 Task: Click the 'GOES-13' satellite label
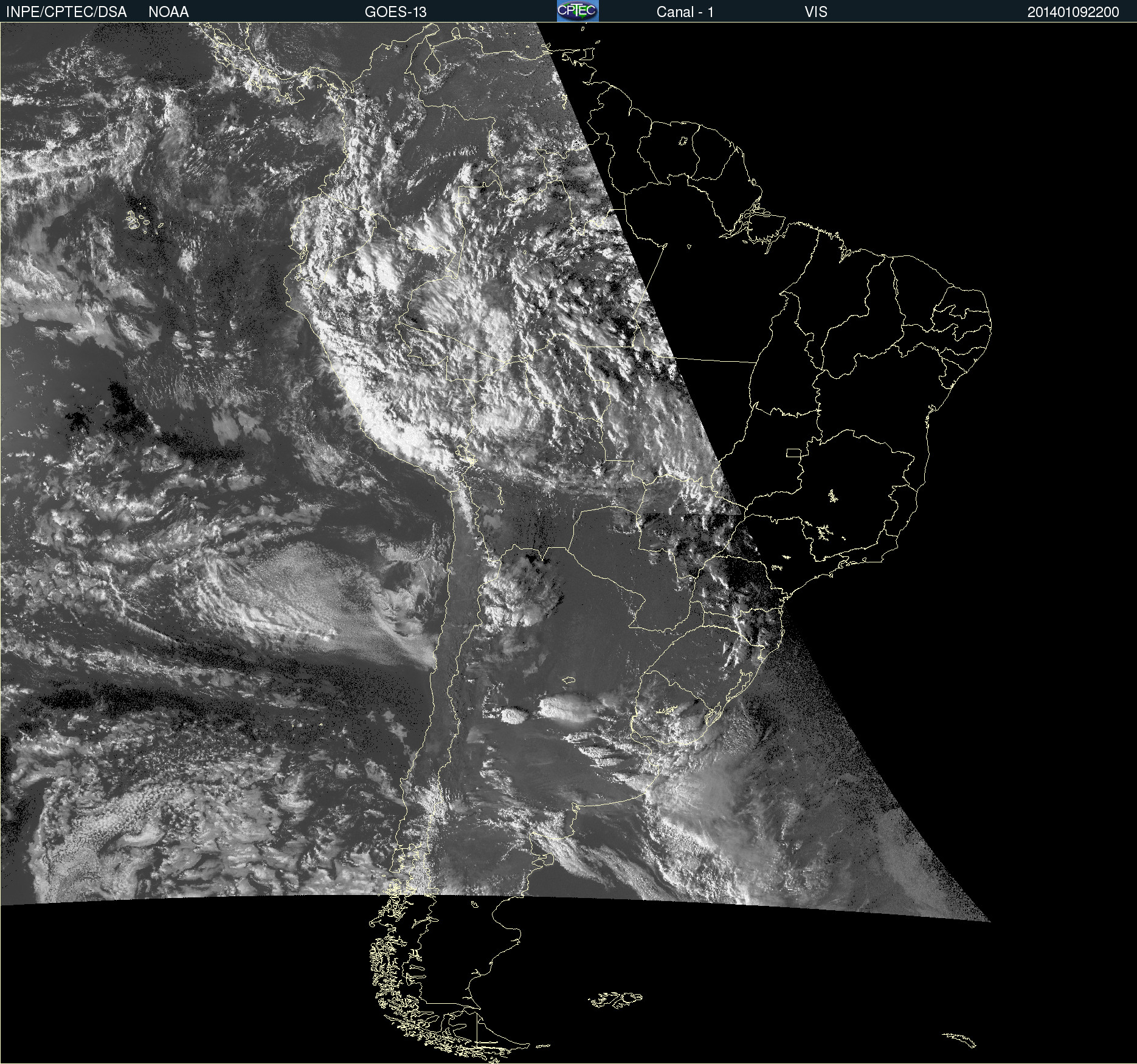pos(396,12)
